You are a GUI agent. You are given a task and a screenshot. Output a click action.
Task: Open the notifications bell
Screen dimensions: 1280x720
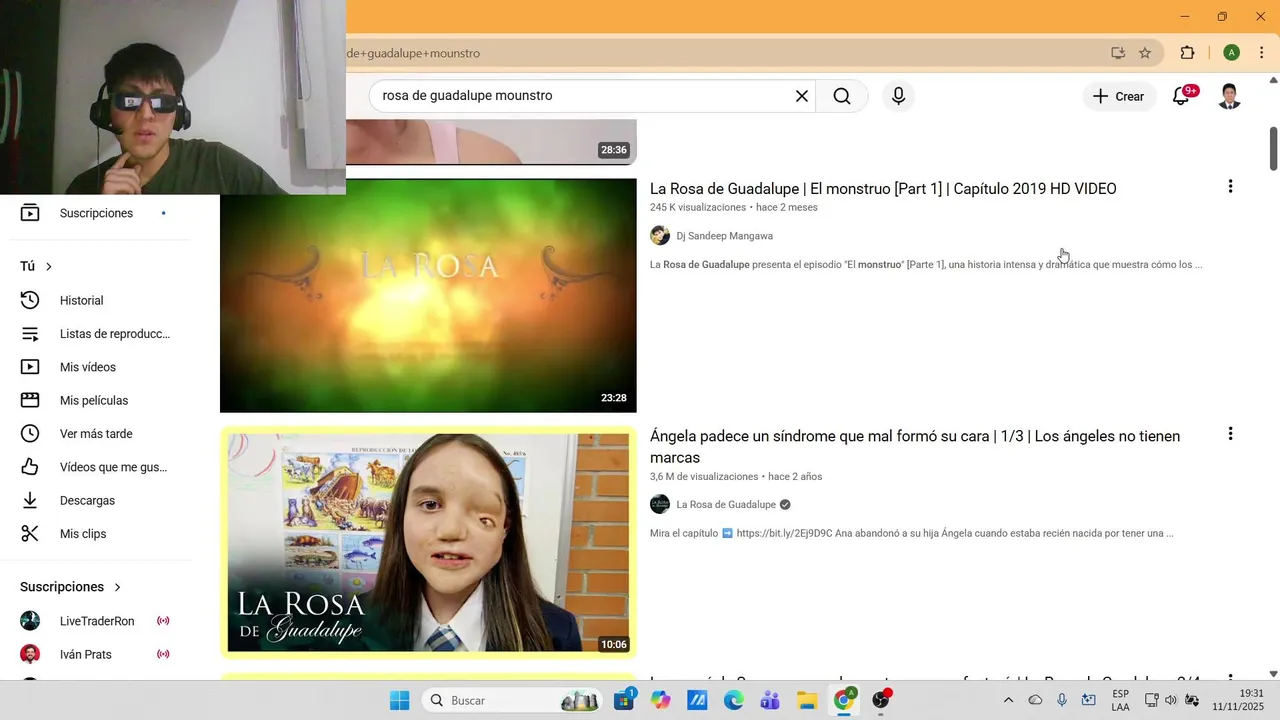(1181, 96)
